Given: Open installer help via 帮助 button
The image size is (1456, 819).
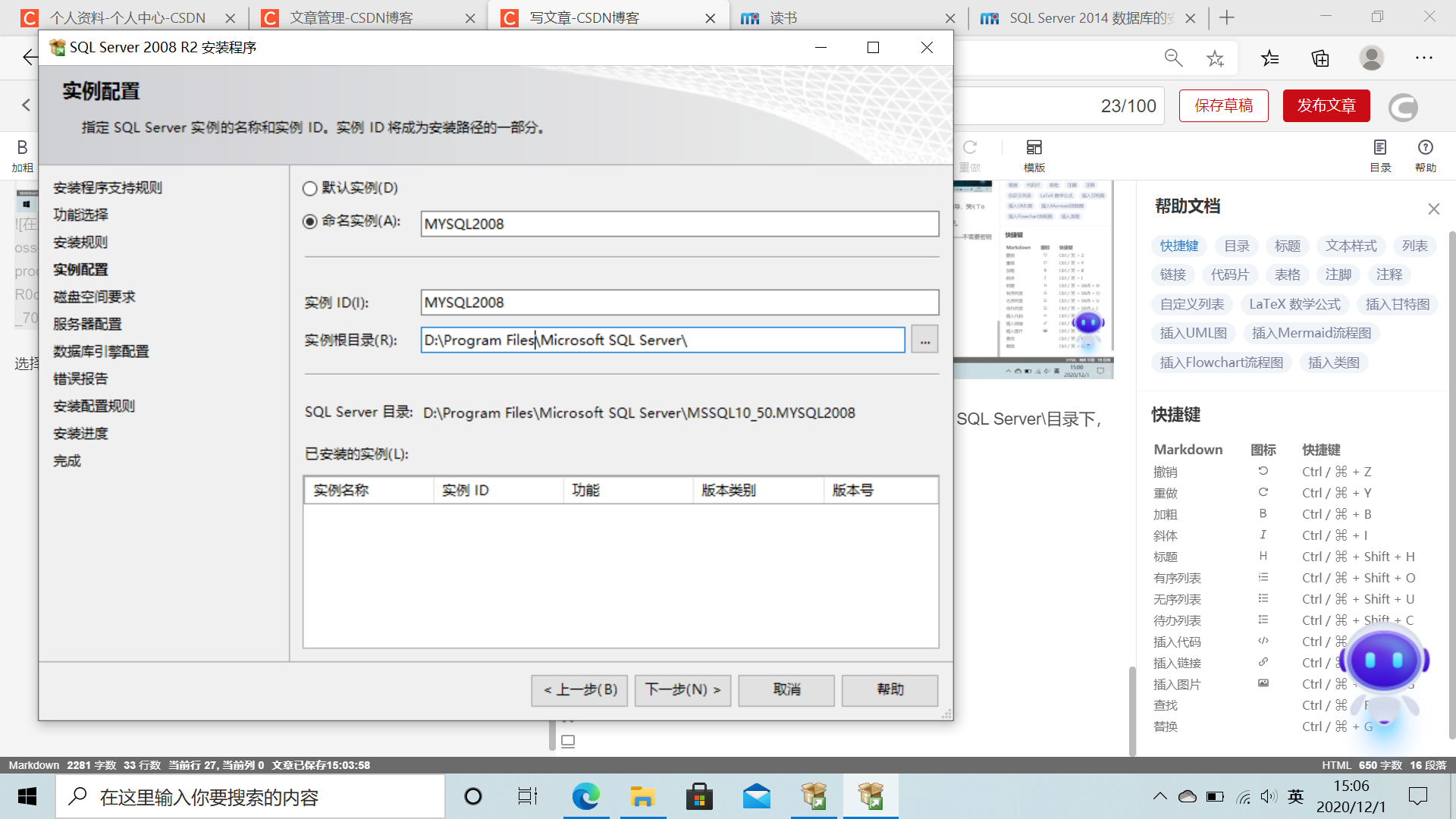Looking at the screenshot, I should (x=890, y=690).
